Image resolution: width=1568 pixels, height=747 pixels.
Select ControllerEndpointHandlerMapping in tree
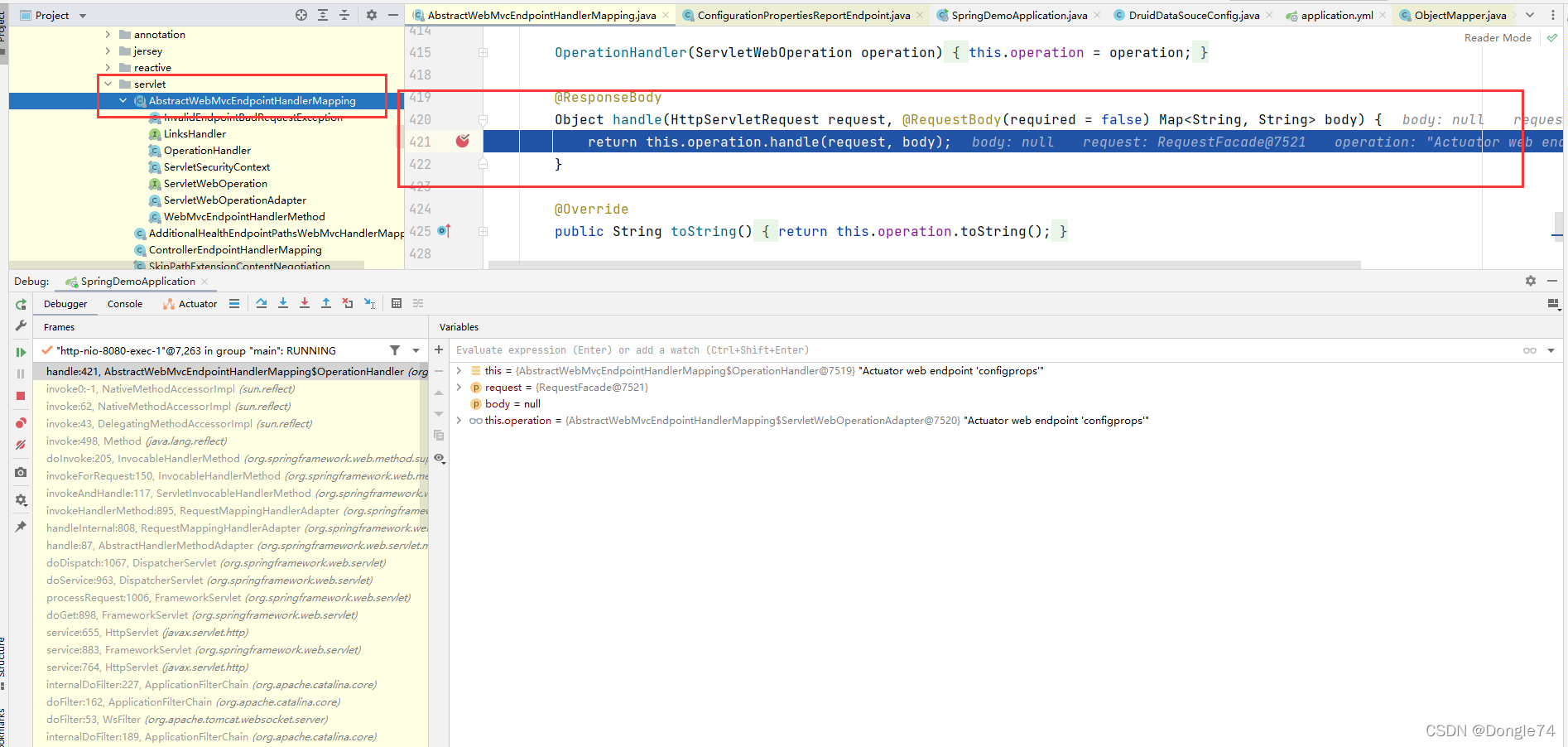pyautogui.click(x=235, y=249)
